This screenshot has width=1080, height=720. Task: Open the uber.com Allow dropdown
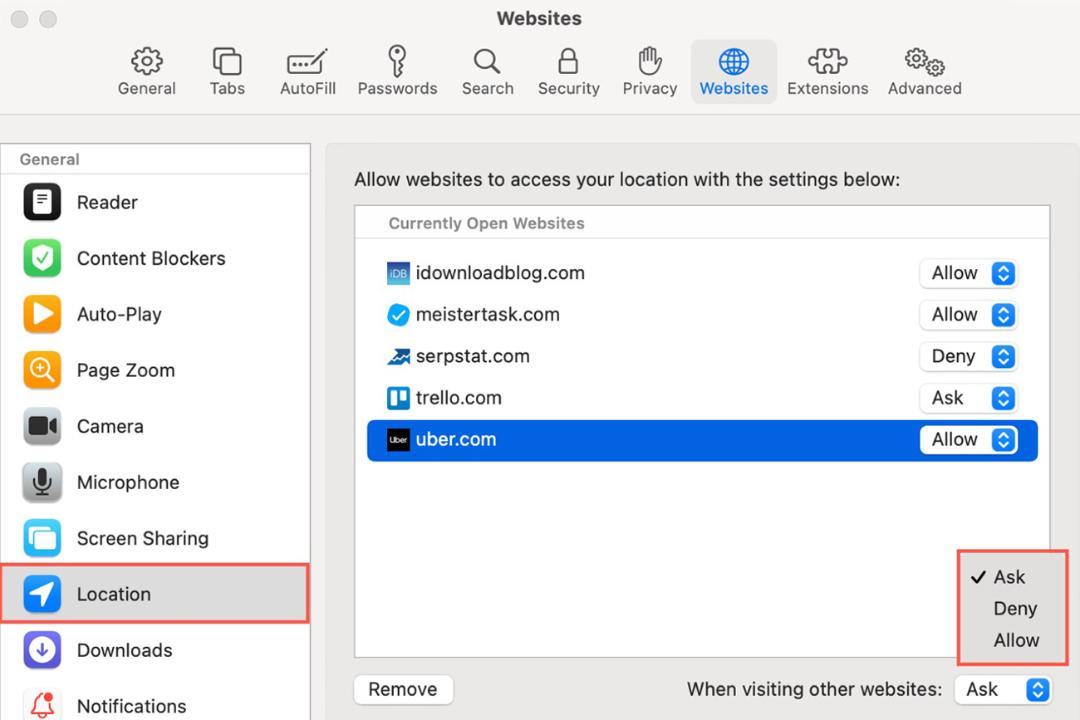[968, 440]
